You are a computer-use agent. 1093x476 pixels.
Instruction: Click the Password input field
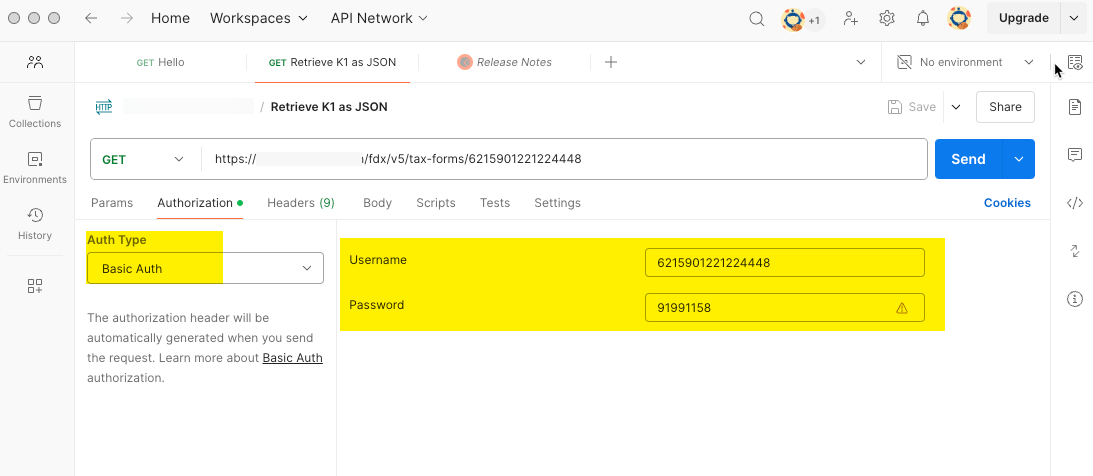point(770,308)
